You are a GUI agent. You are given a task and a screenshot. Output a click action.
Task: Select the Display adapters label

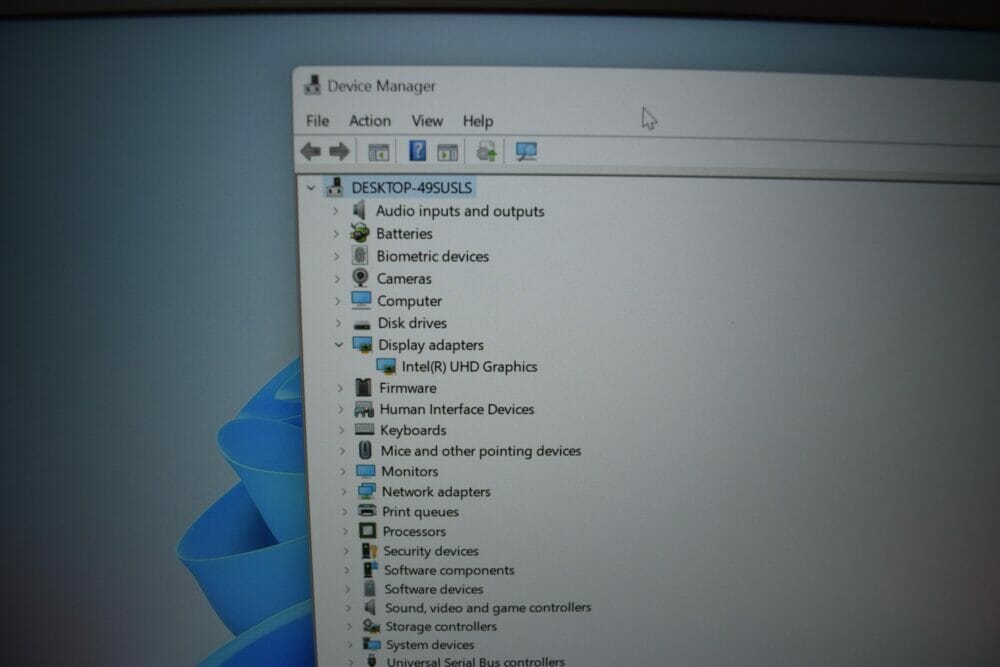[x=430, y=345]
